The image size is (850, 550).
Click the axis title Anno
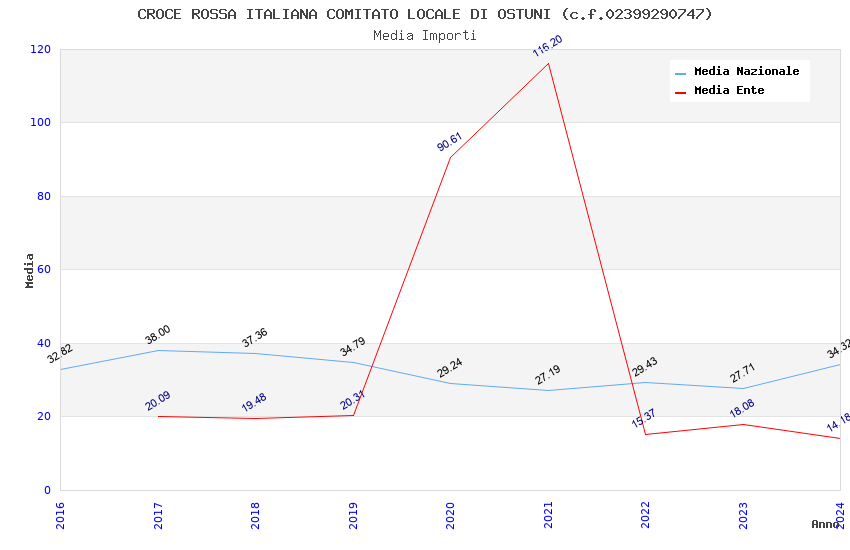(x=825, y=524)
